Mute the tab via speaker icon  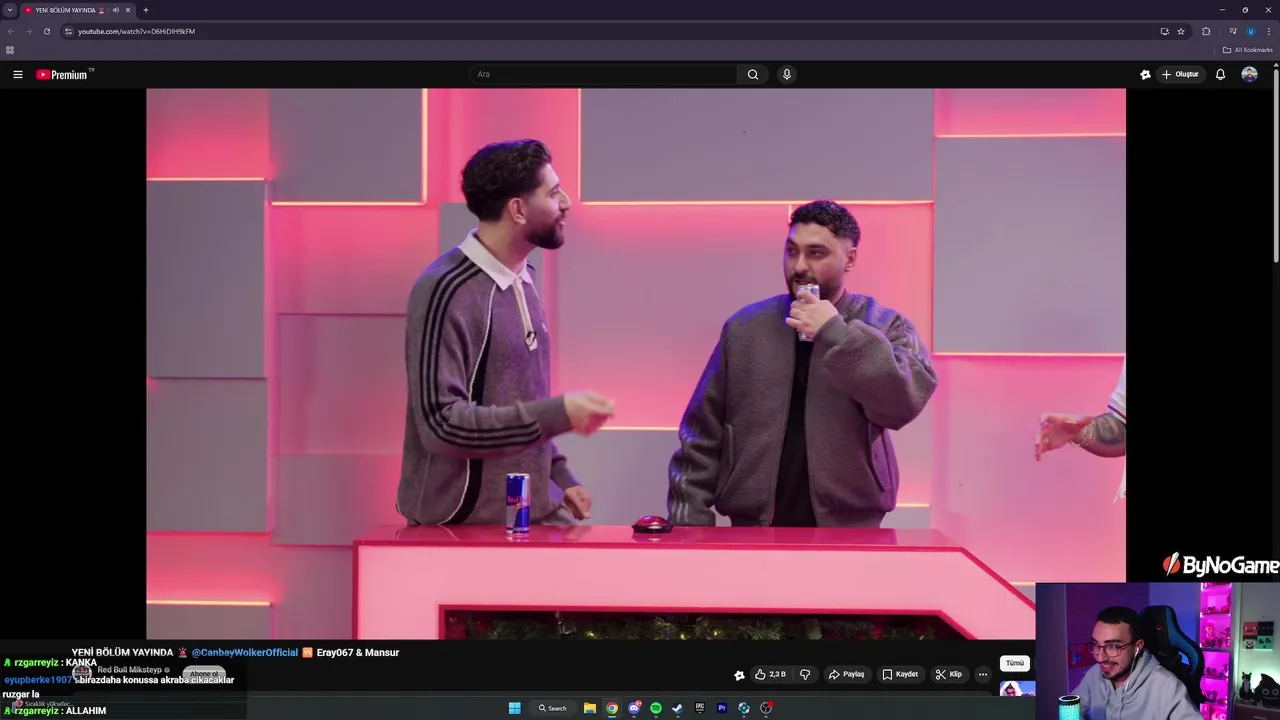point(115,10)
